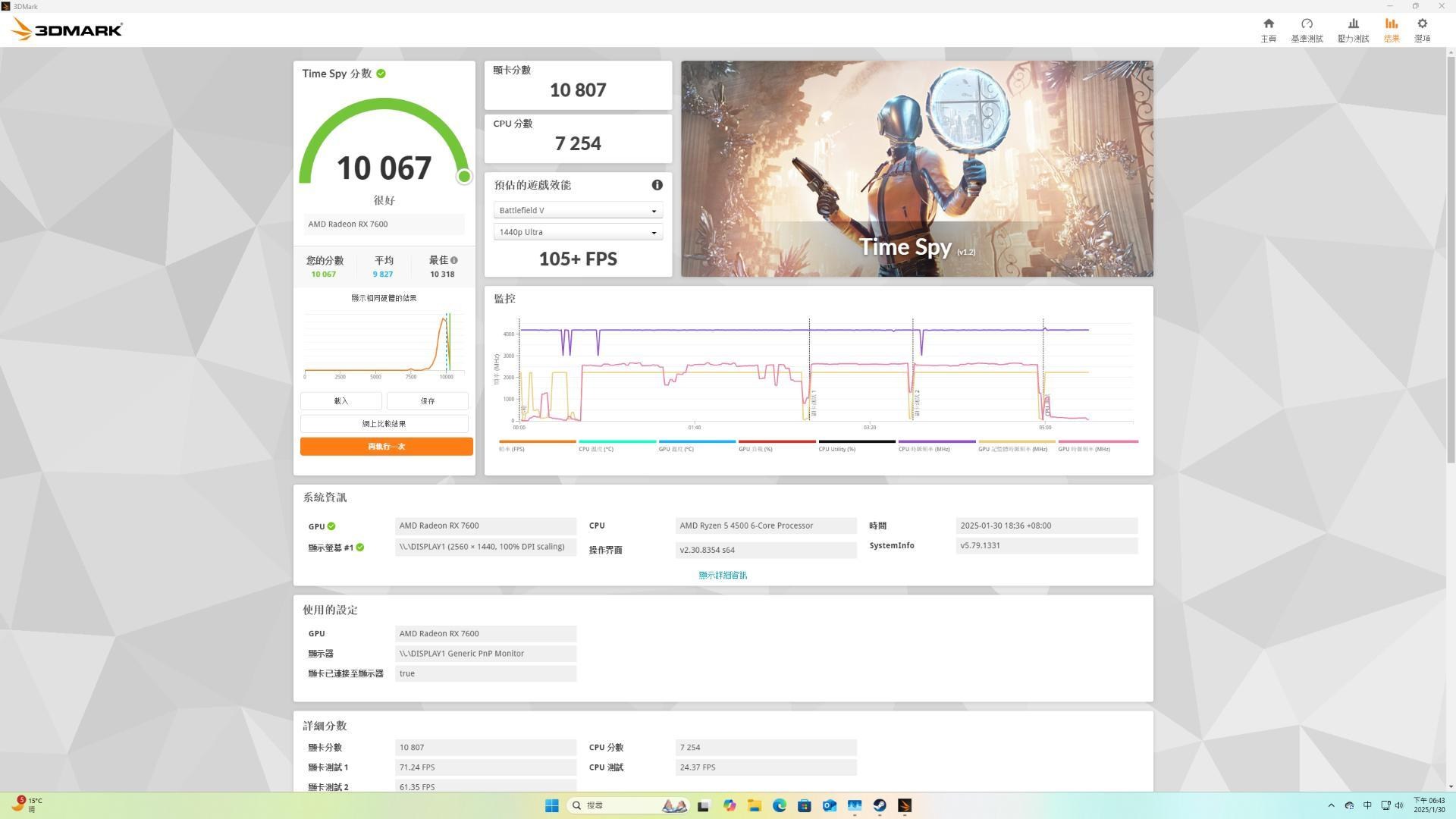Open the Results section icon
1456x819 pixels.
pos(1391,24)
